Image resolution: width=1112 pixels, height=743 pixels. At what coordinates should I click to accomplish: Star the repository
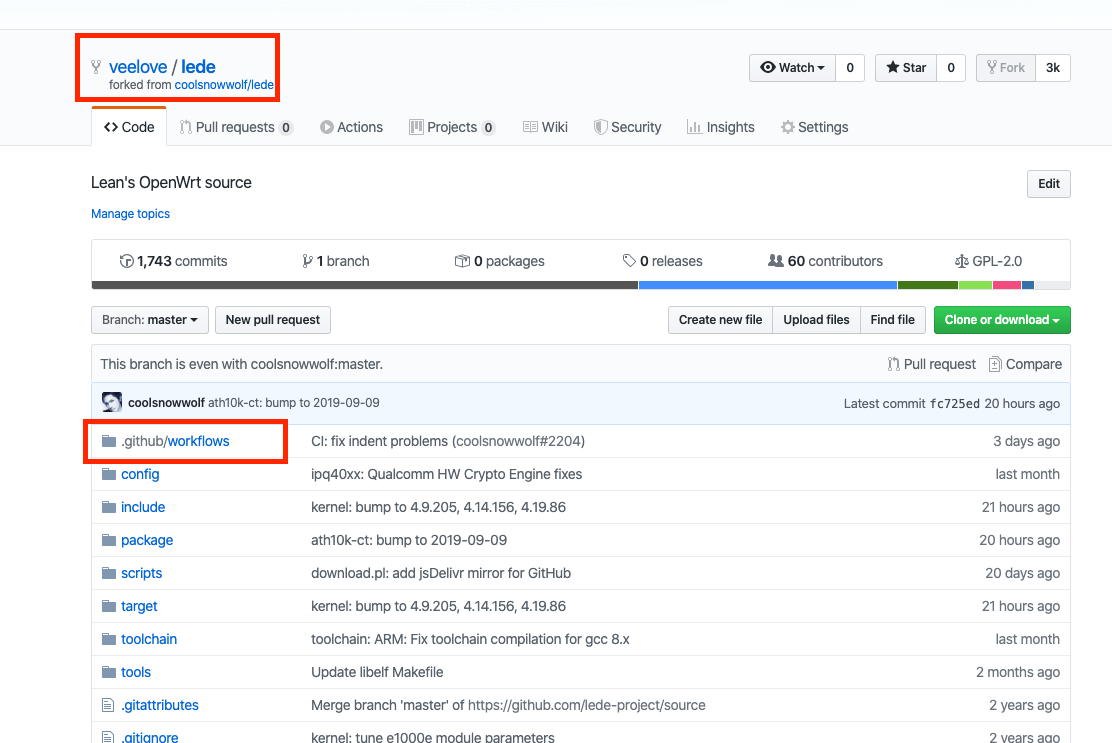[x=906, y=68]
